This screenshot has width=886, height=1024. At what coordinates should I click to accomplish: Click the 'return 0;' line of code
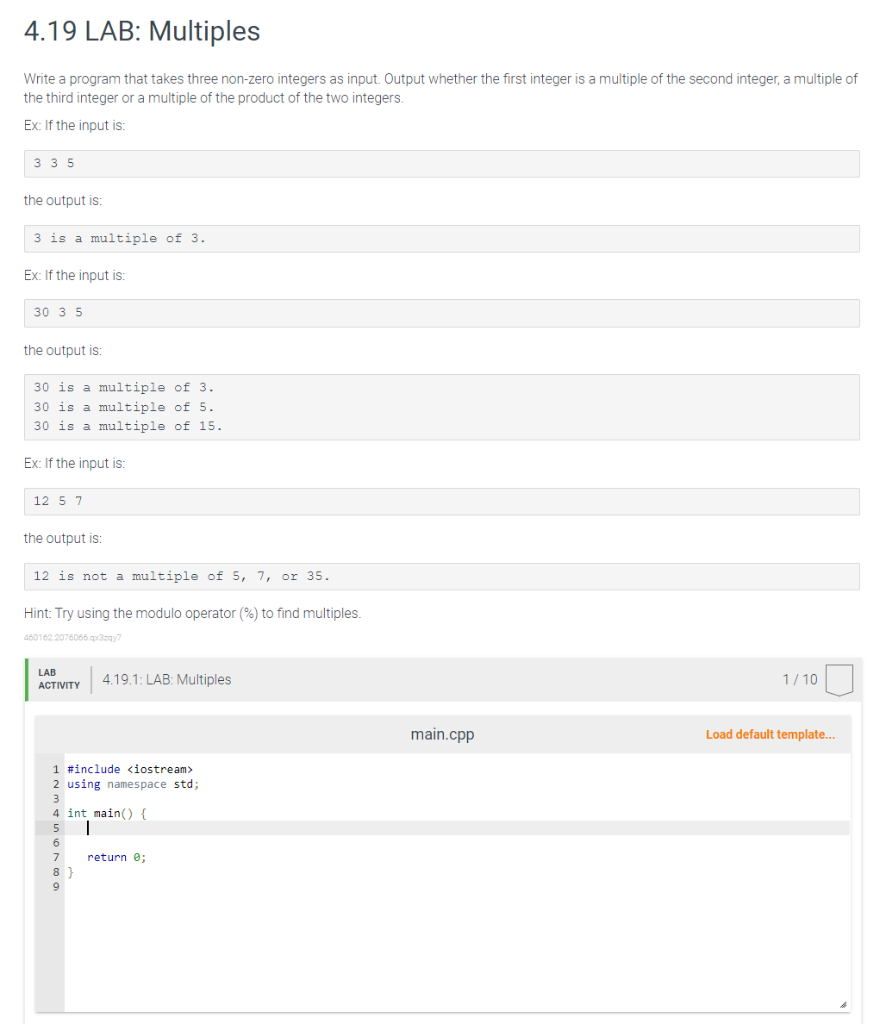pyautogui.click(x=116, y=857)
